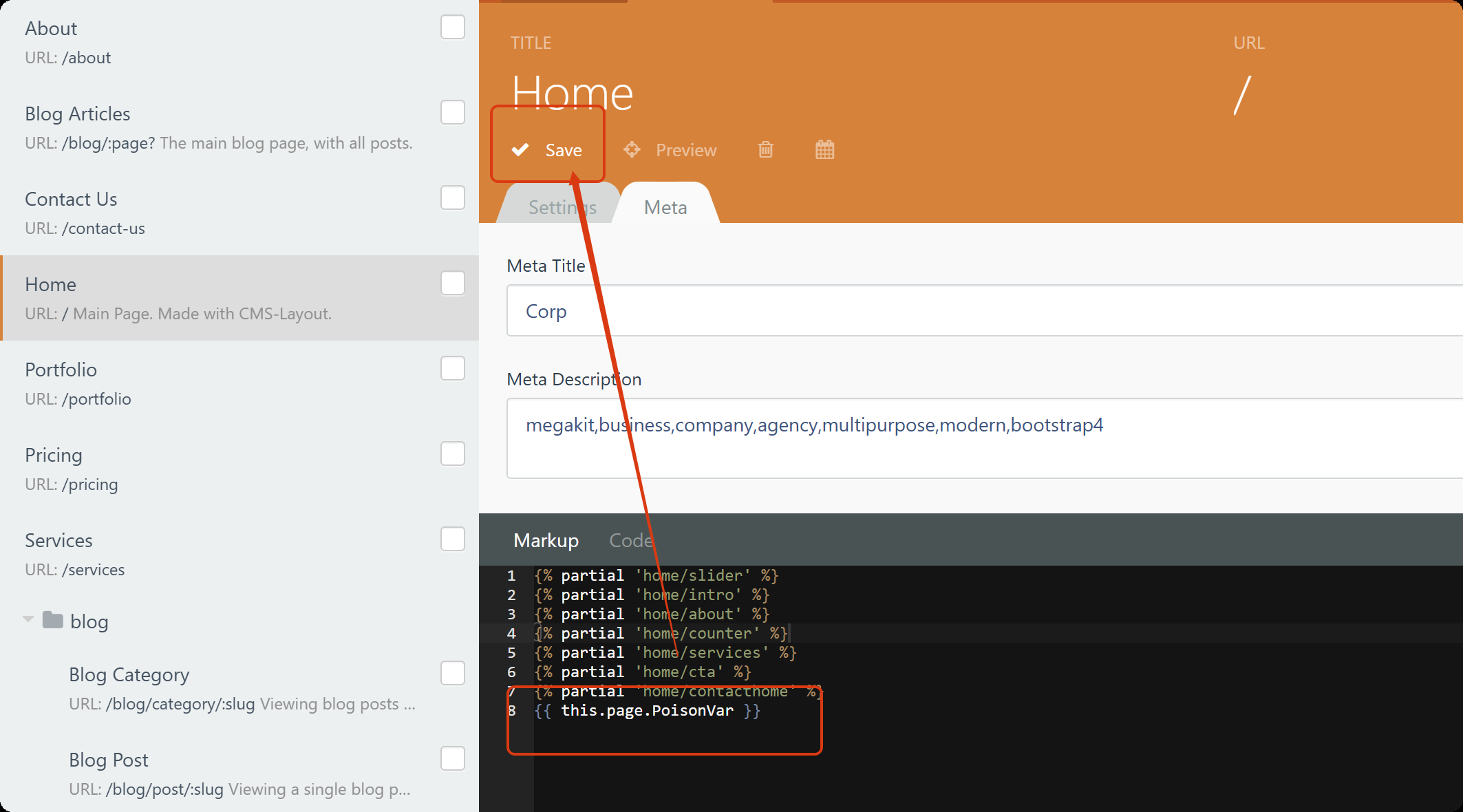
Task: Click the Preview crosshair icon
Action: click(632, 149)
